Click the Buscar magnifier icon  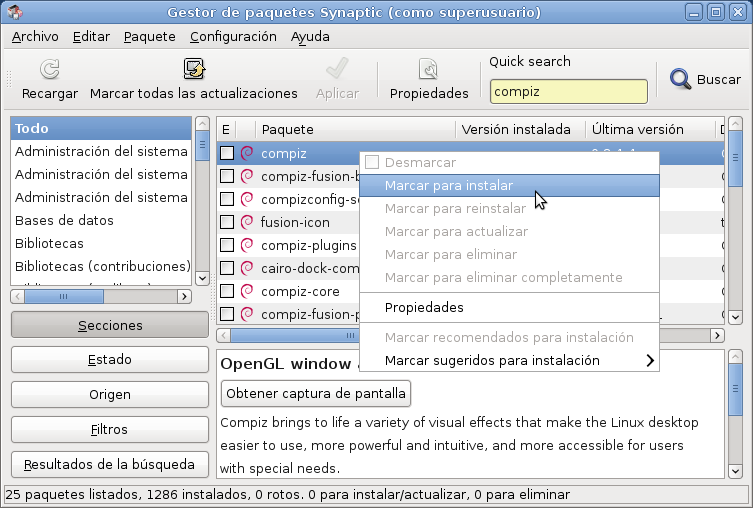(680, 79)
